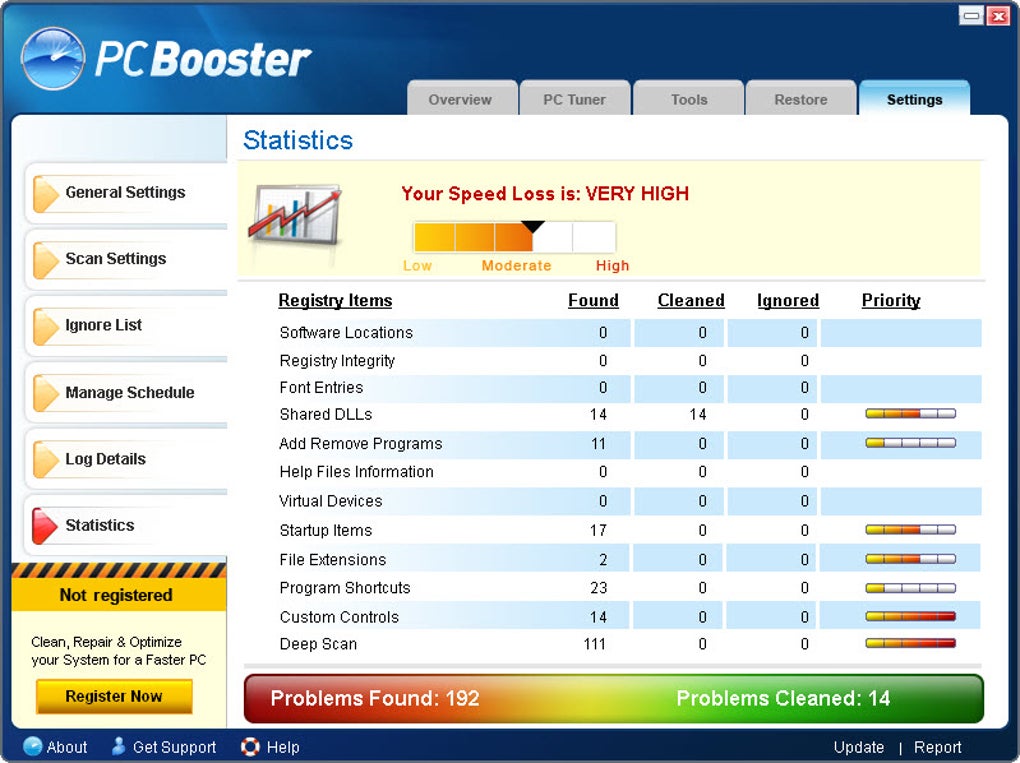Click the Deep Scan row label
This screenshot has width=1020, height=763.
point(318,644)
